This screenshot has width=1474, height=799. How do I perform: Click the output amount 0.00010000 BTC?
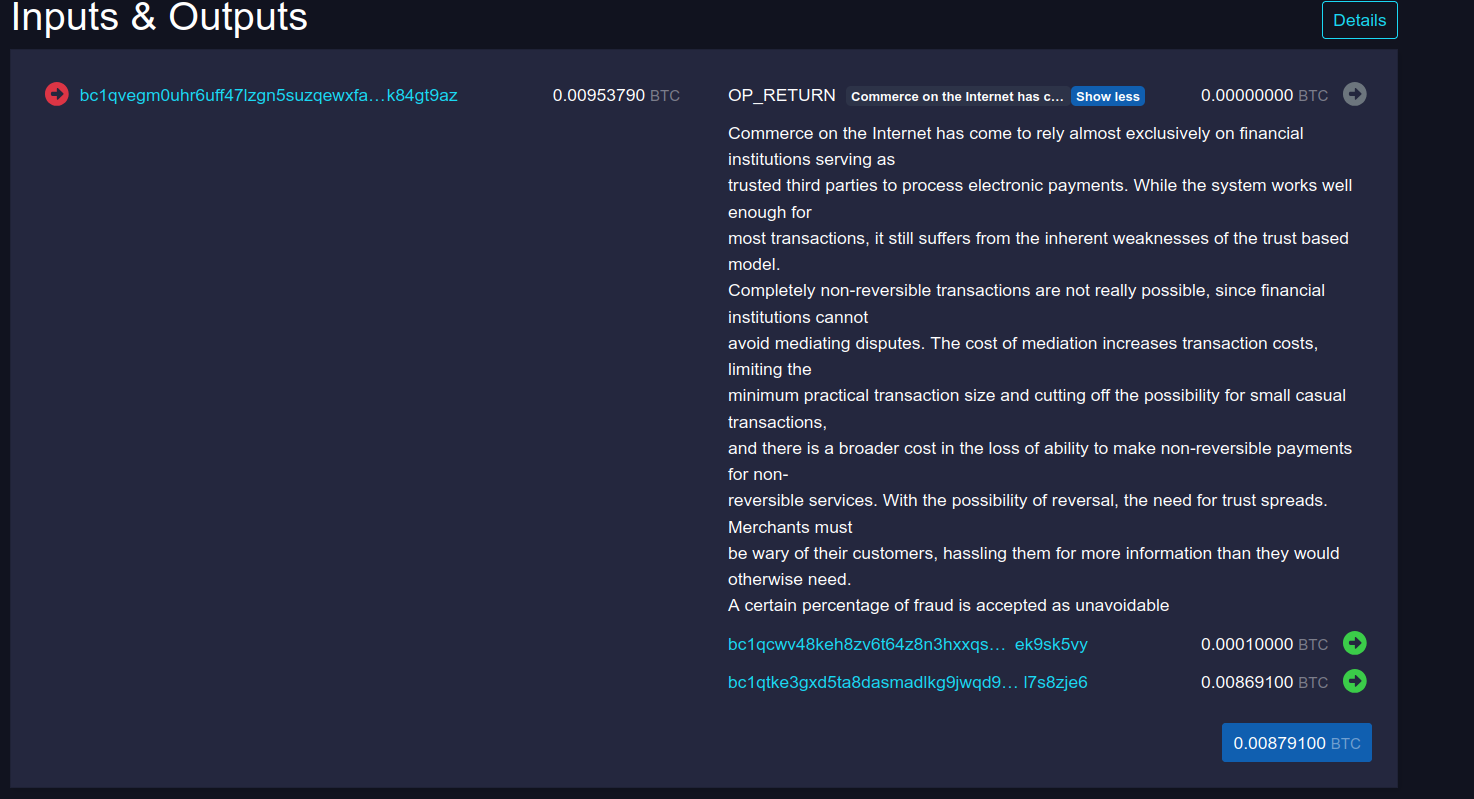coord(1264,644)
